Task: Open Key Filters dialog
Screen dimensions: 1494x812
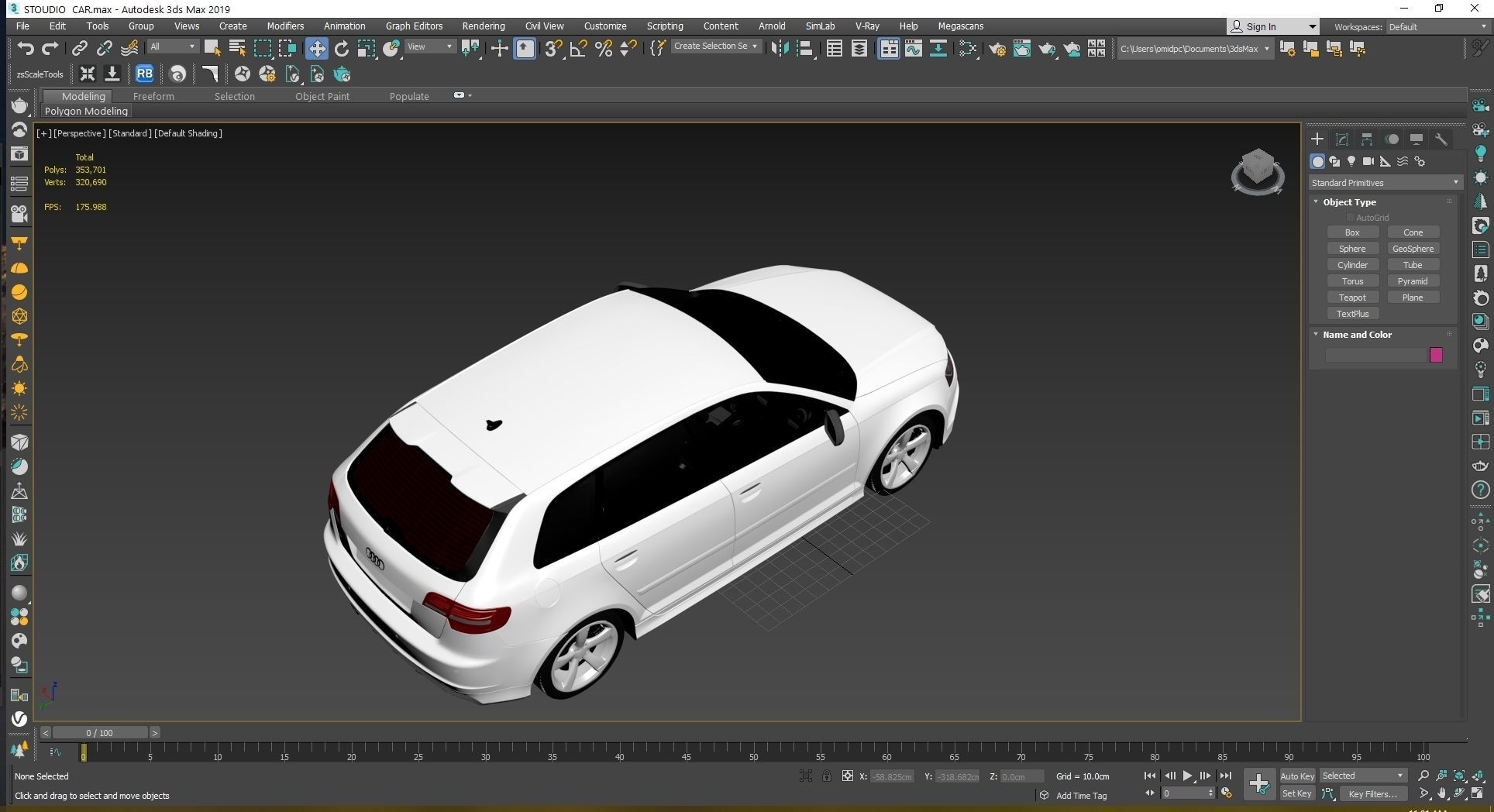Action: pyautogui.click(x=1372, y=794)
